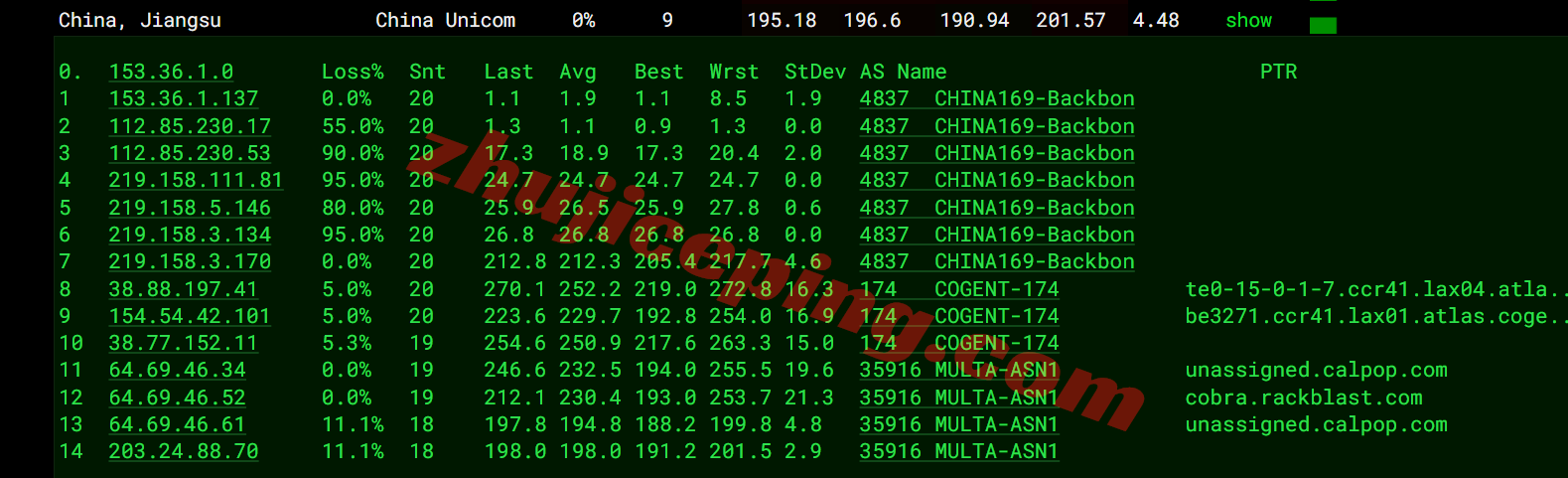Click the green status bar beside show

[1323, 25]
